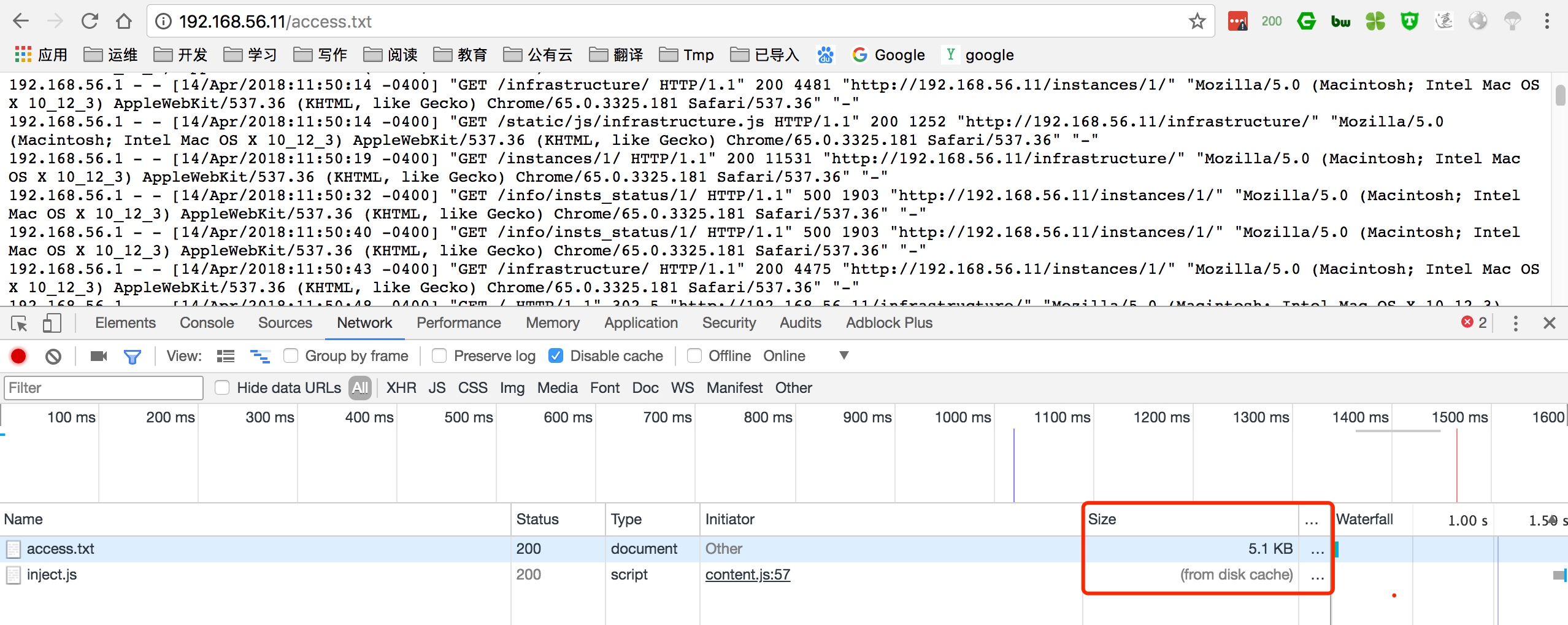Switch to the Sources tab
The height and width of the screenshot is (625, 1568).
pos(285,323)
